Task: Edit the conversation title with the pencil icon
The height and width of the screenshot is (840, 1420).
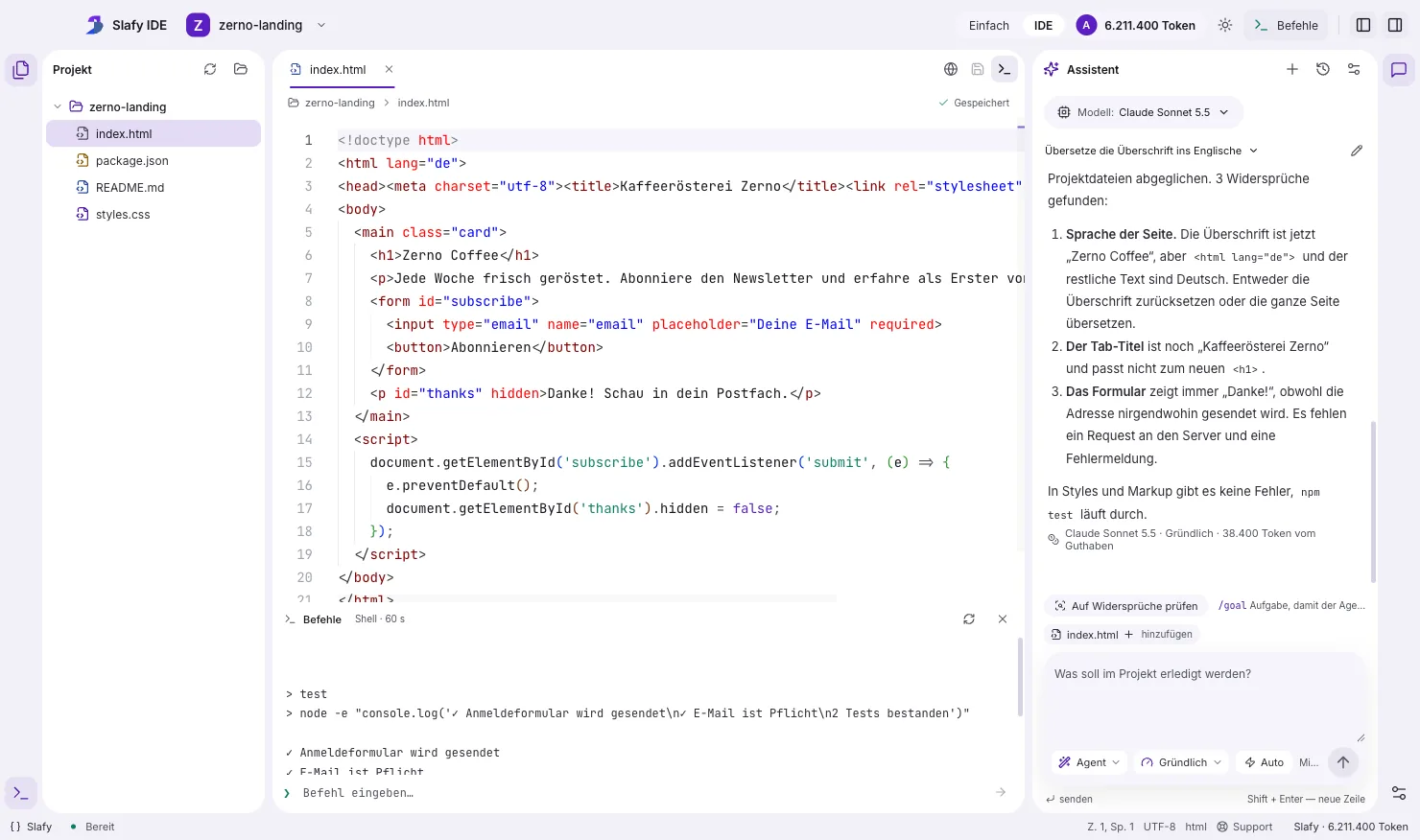Action: coord(1357,151)
